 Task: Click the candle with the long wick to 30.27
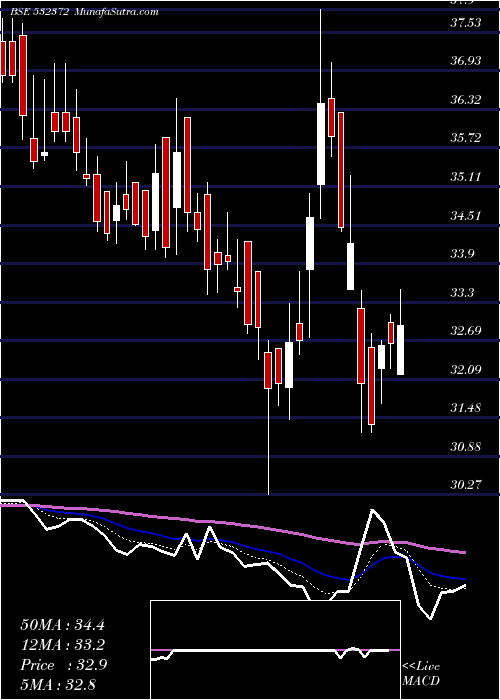pos(268,371)
